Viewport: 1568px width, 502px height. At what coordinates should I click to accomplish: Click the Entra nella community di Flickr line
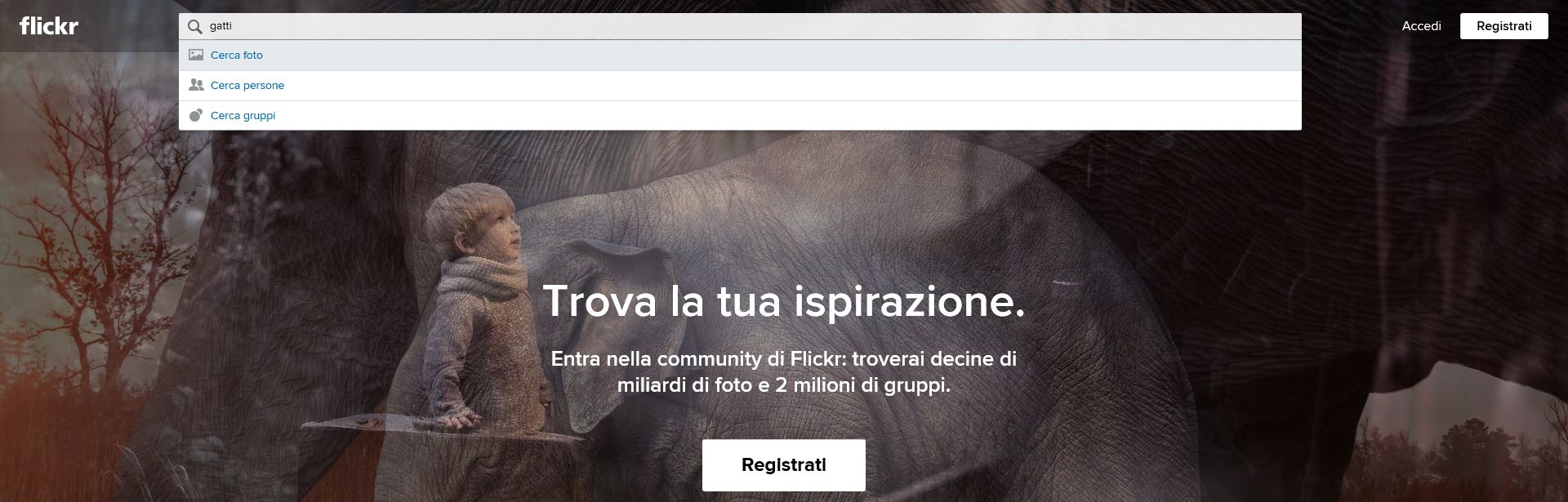point(783,358)
